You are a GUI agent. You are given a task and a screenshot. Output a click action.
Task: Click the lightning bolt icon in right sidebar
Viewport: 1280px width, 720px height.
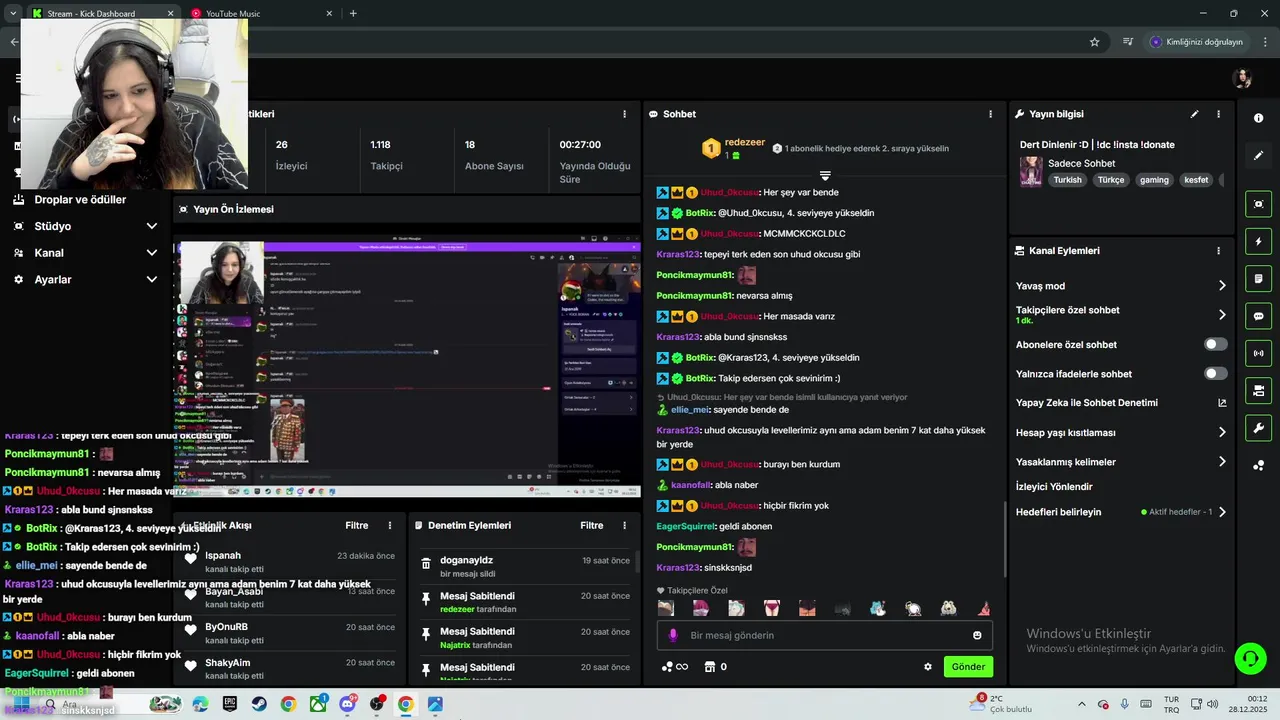tap(1258, 241)
